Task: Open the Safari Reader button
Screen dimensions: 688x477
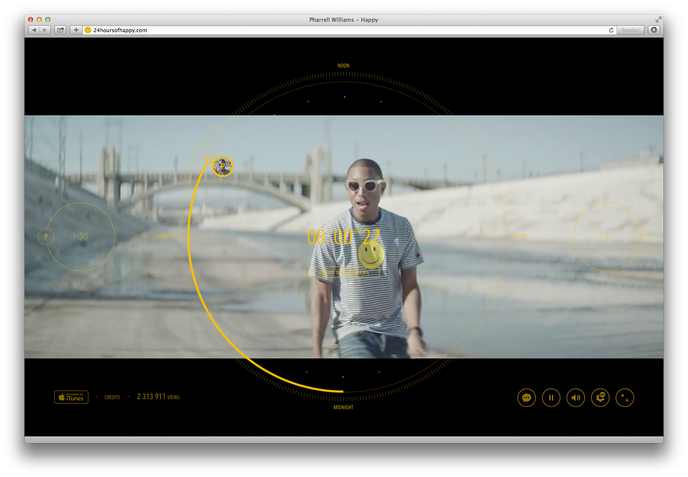Action: coord(631,30)
